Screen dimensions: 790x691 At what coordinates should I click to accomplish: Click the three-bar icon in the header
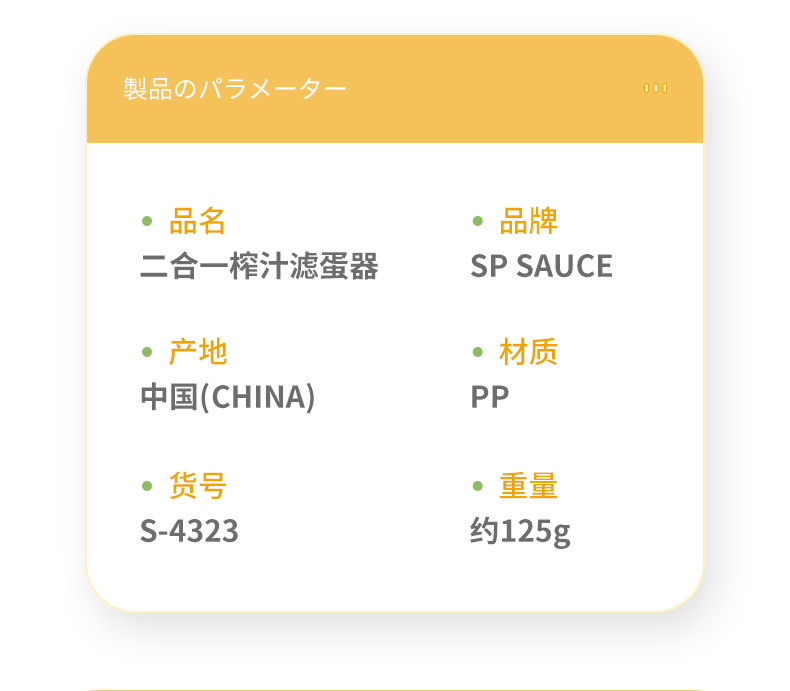[656, 88]
